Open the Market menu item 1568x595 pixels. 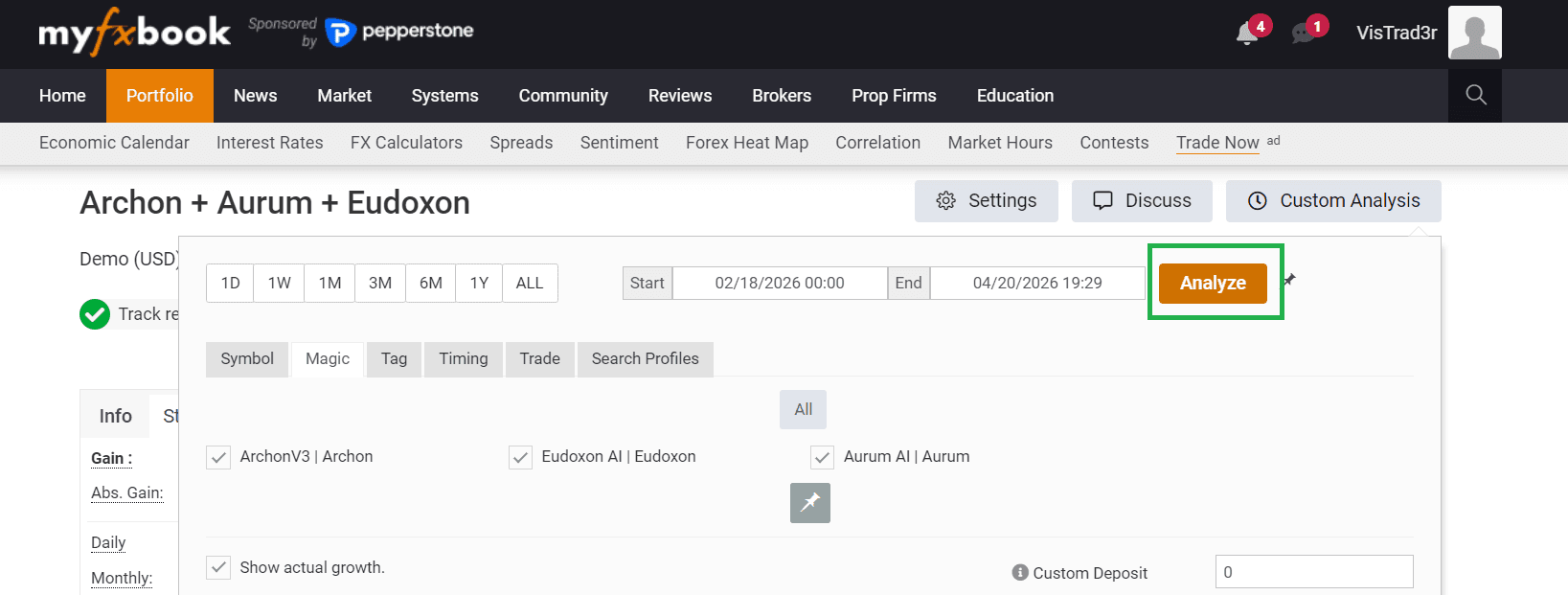click(x=345, y=96)
